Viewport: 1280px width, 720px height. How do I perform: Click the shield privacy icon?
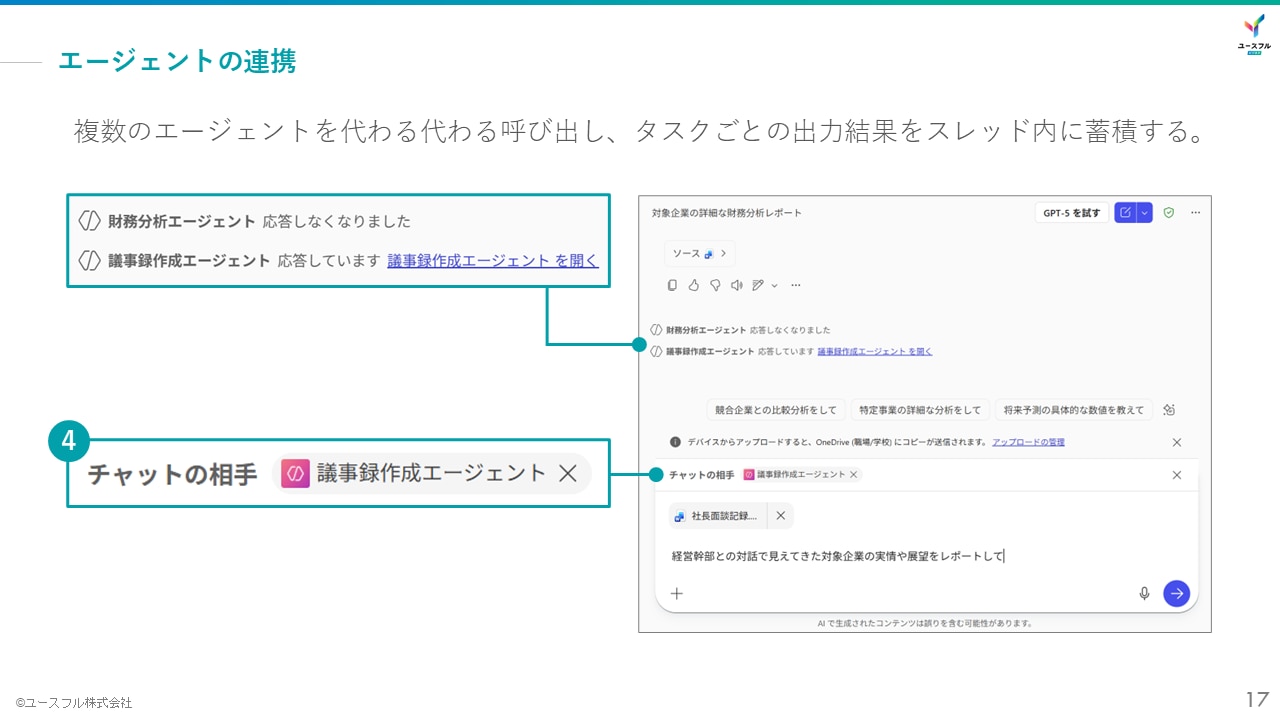pos(1168,212)
